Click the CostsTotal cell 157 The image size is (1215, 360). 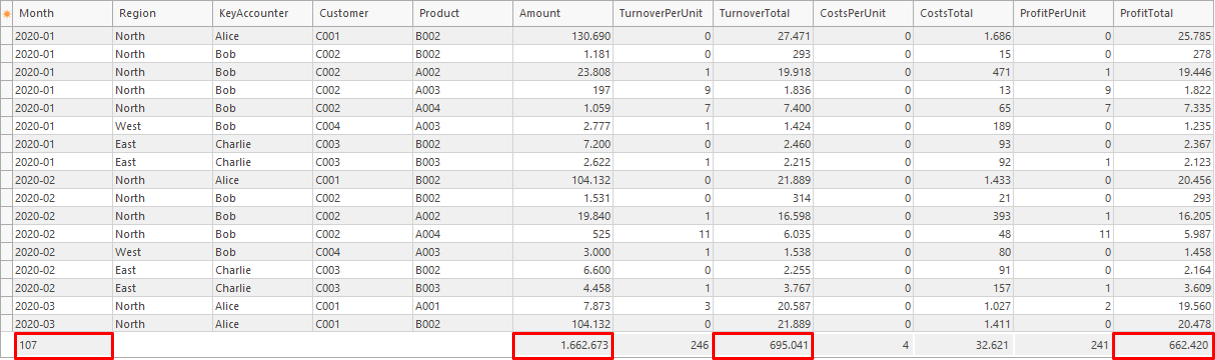click(x=962, y=287)
